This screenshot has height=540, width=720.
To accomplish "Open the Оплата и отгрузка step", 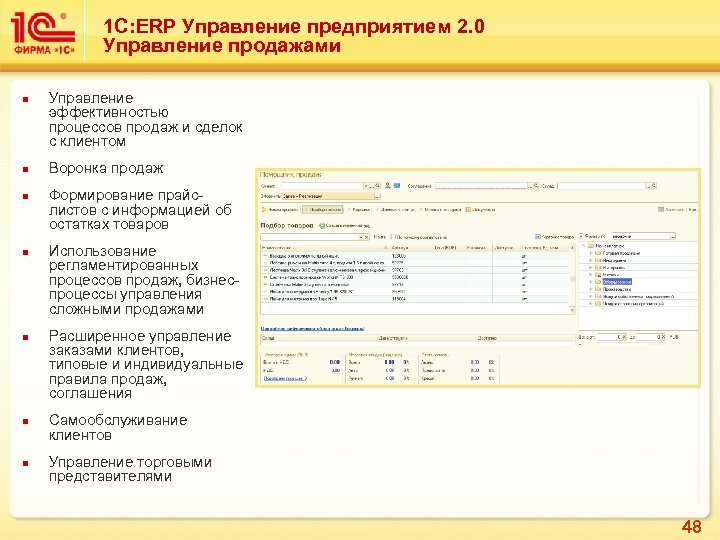I will [x=440, y=209].
